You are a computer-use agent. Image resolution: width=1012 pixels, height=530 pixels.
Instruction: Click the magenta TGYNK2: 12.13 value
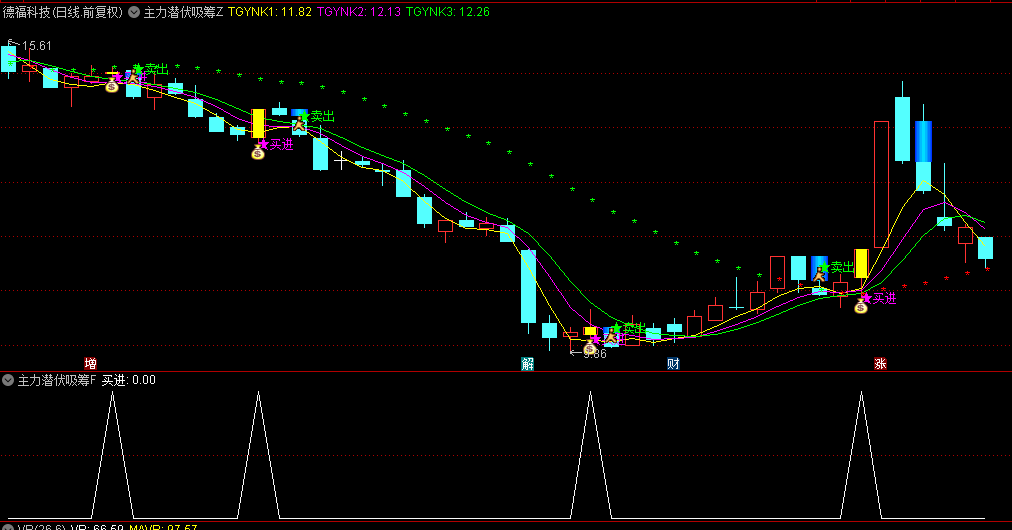pos(359,12)
